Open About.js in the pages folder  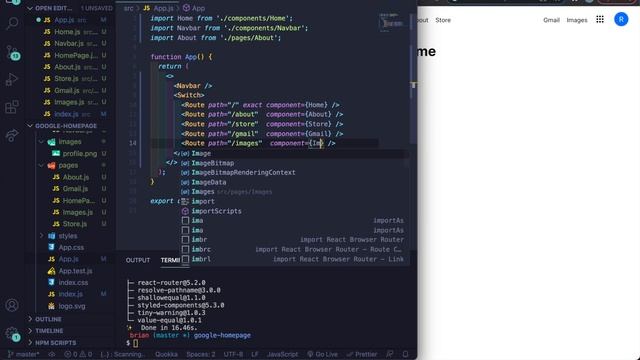[x=76, y=177]
